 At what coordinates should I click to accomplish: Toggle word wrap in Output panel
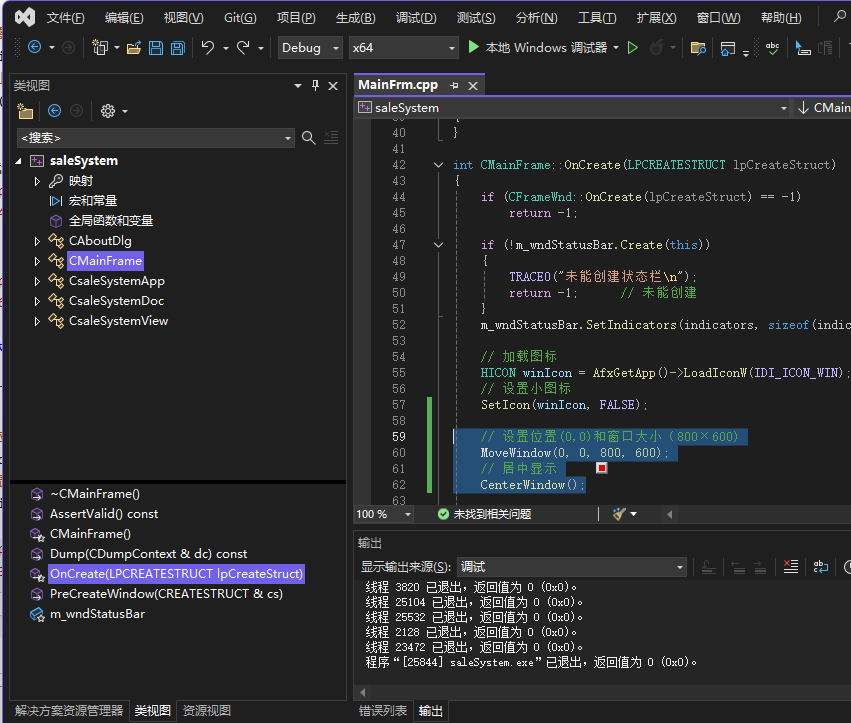820,567
